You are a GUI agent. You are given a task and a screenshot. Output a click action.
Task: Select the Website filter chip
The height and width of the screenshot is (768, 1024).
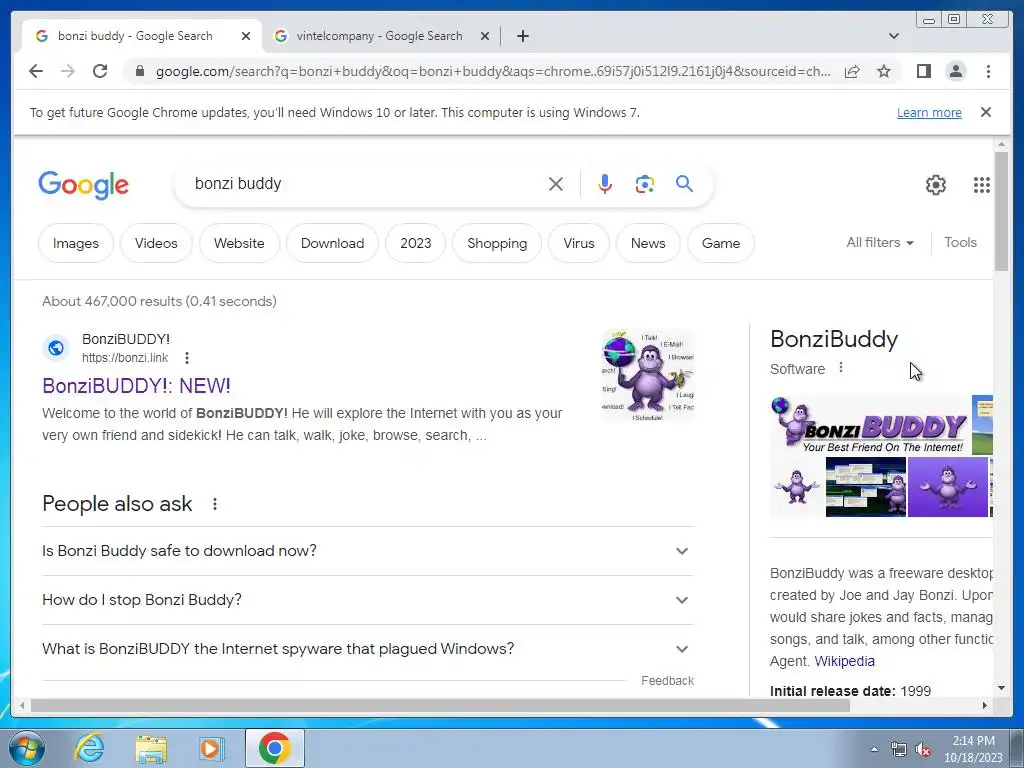tap(239, 243)
